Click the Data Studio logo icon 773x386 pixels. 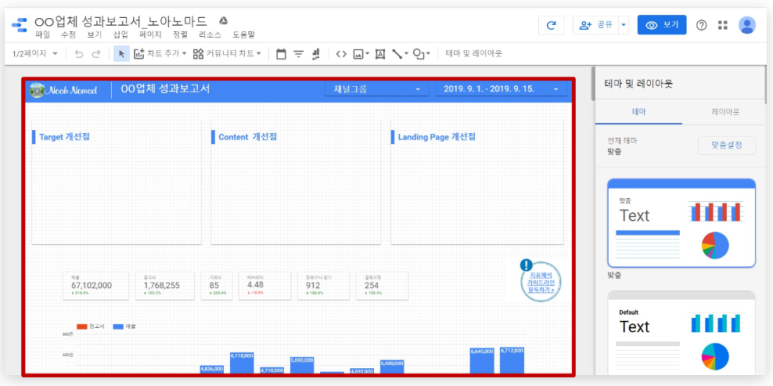tap(19, 25)
